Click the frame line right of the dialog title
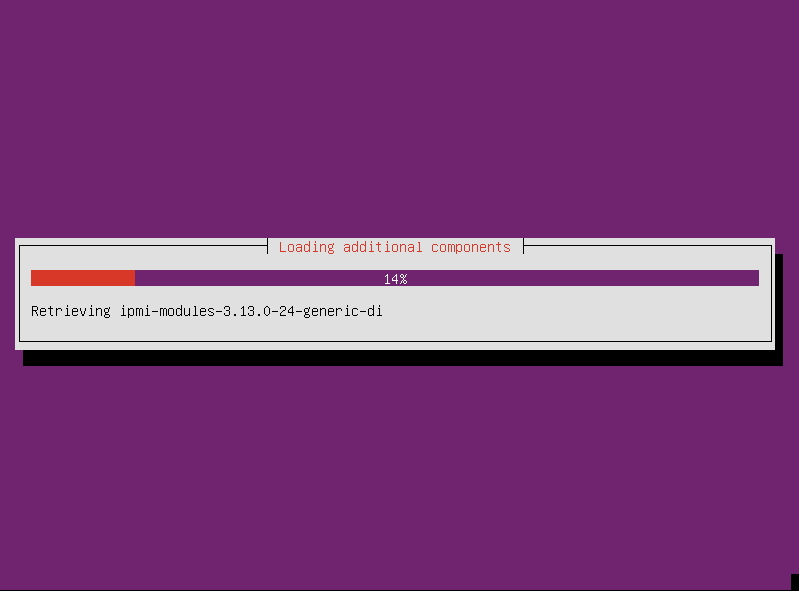This screenshot has height=591, width=799. [x=648, y=246]
